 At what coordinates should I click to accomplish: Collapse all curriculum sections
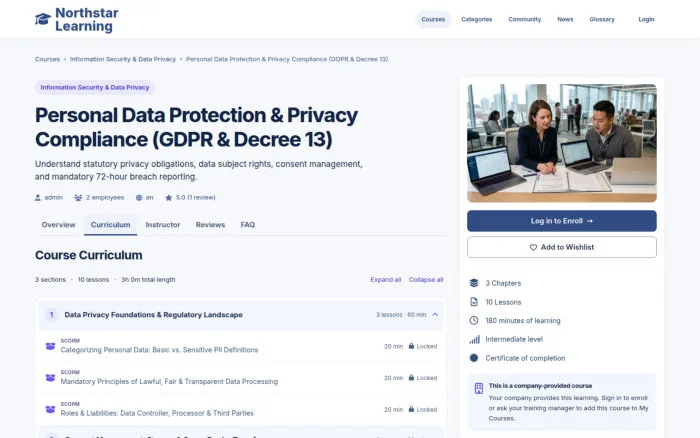coord(426,279)
